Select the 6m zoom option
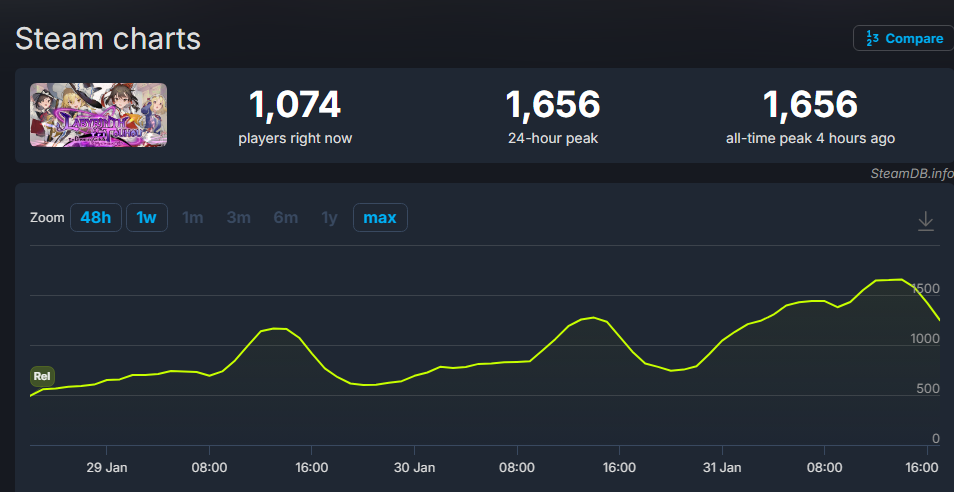This screenshot has height=492, width=954. [286, 218]
